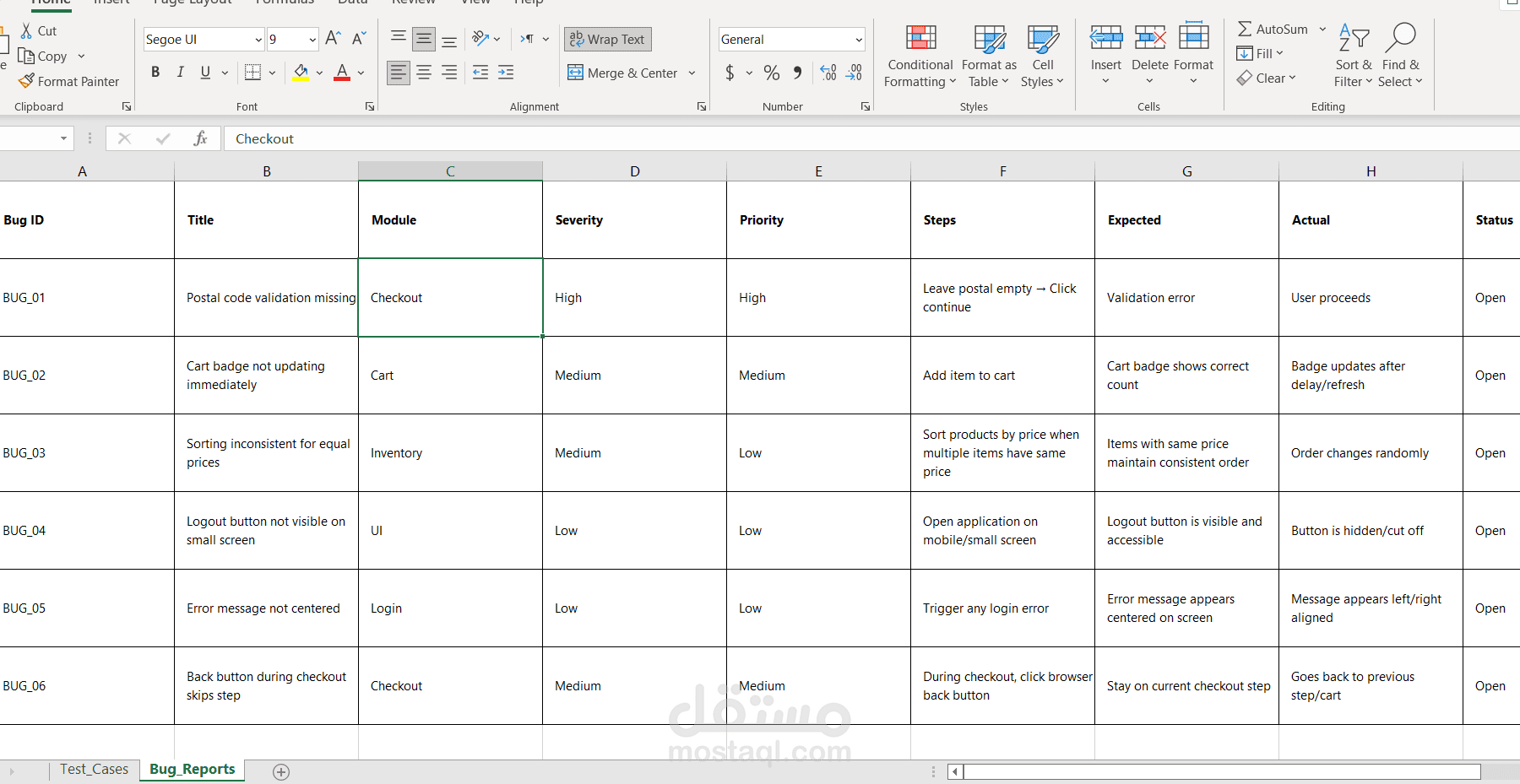1520x784 pixels.
Task: Expand the Font Color dropdown arrow
Action: pos(361,73)
